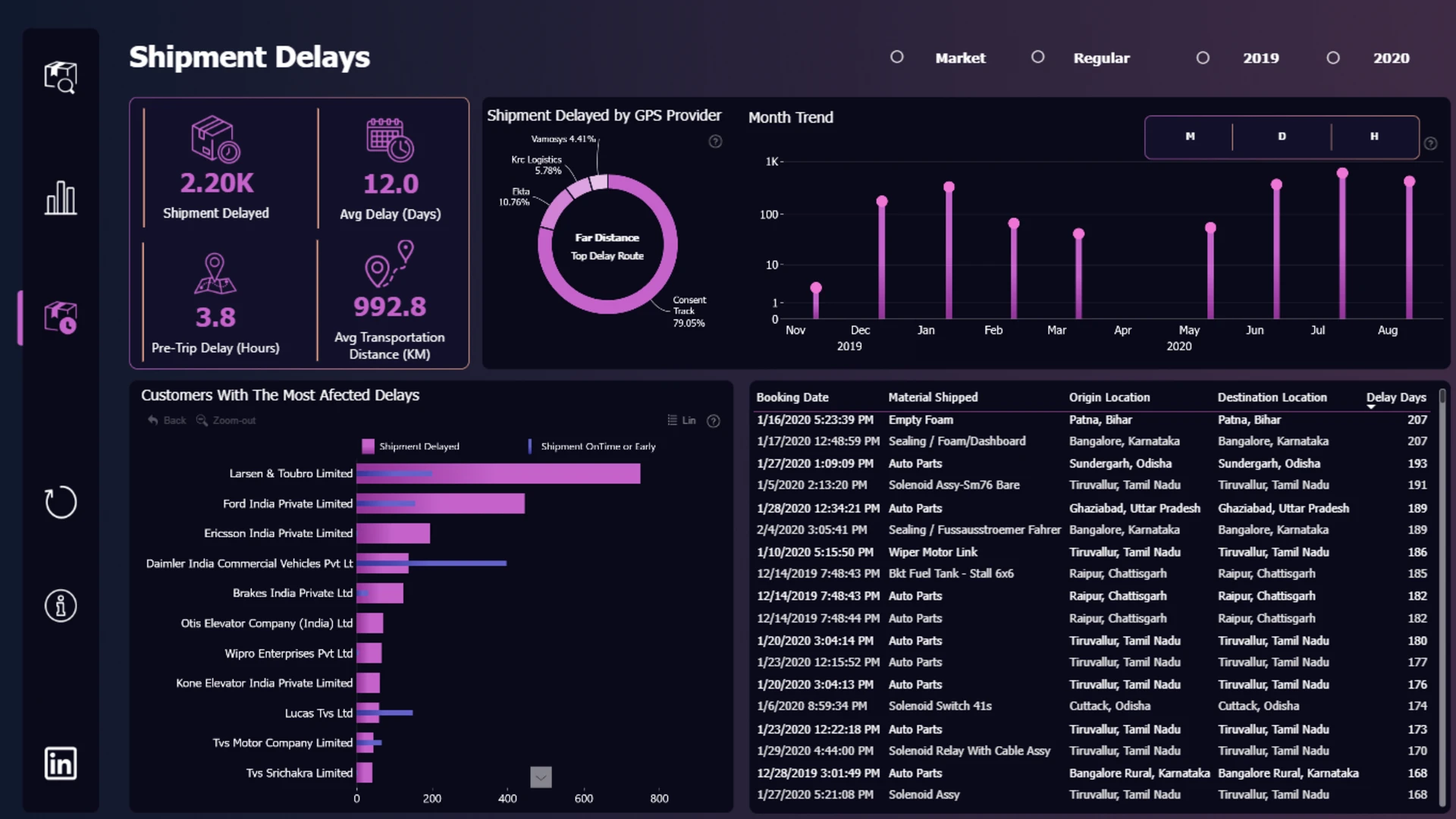This screenshot has width=1456, height=819.
Task: Select the 2020 year radio button
Action: [1333, 58]
